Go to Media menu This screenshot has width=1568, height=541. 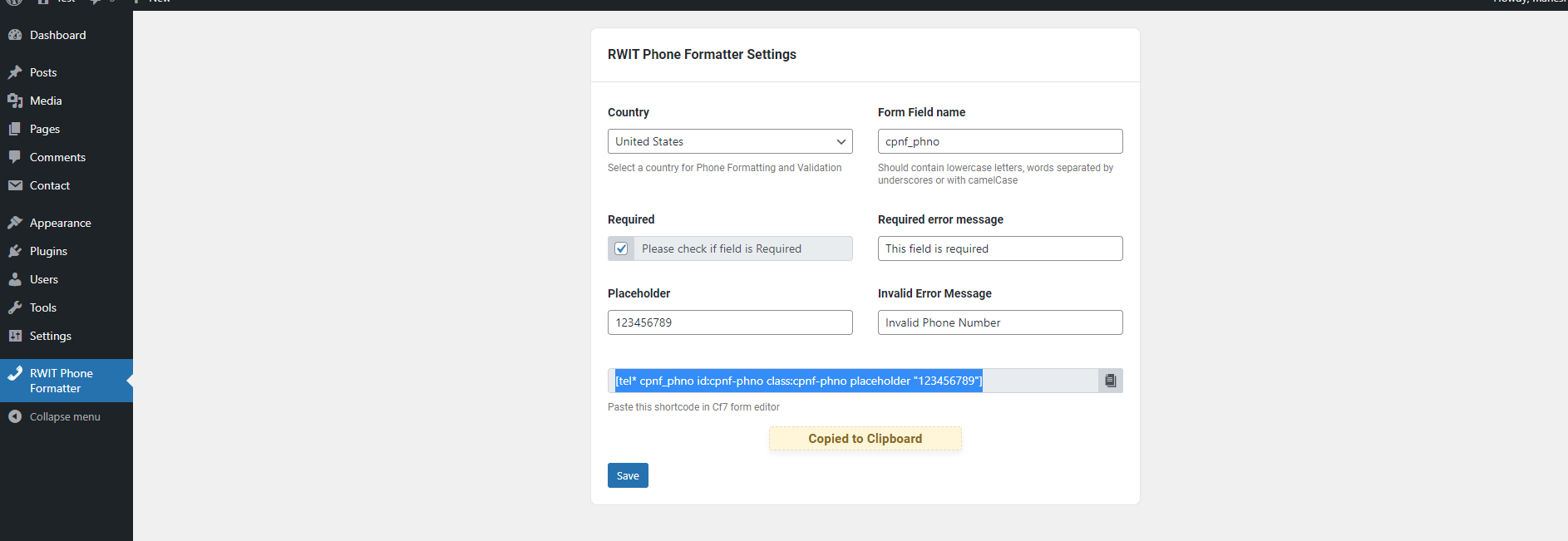[67, 101]
